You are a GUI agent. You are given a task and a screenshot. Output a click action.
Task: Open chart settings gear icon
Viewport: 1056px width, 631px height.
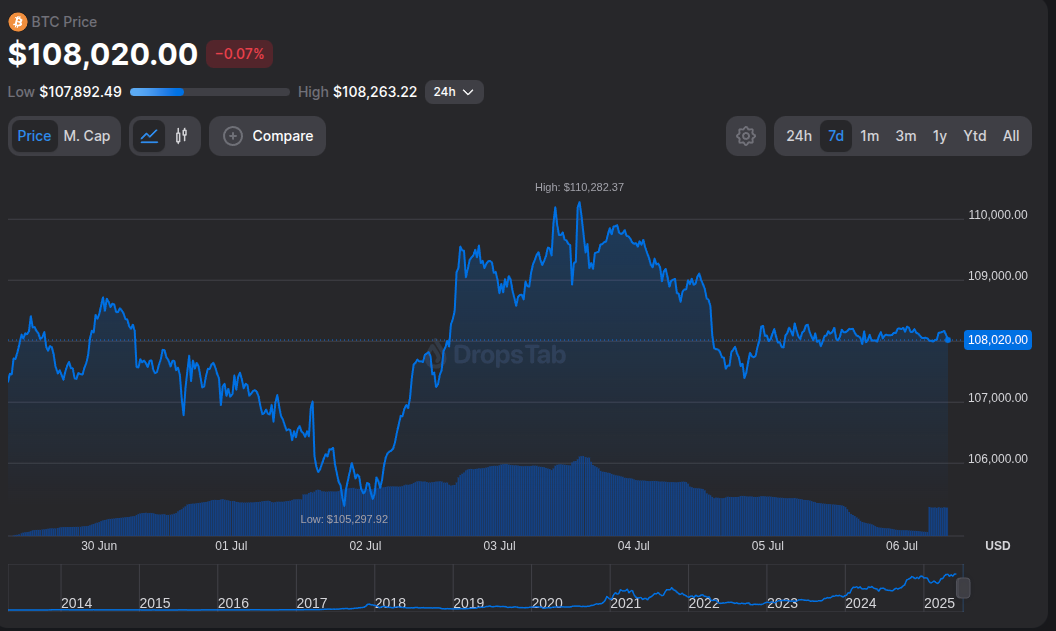point(746,136)
